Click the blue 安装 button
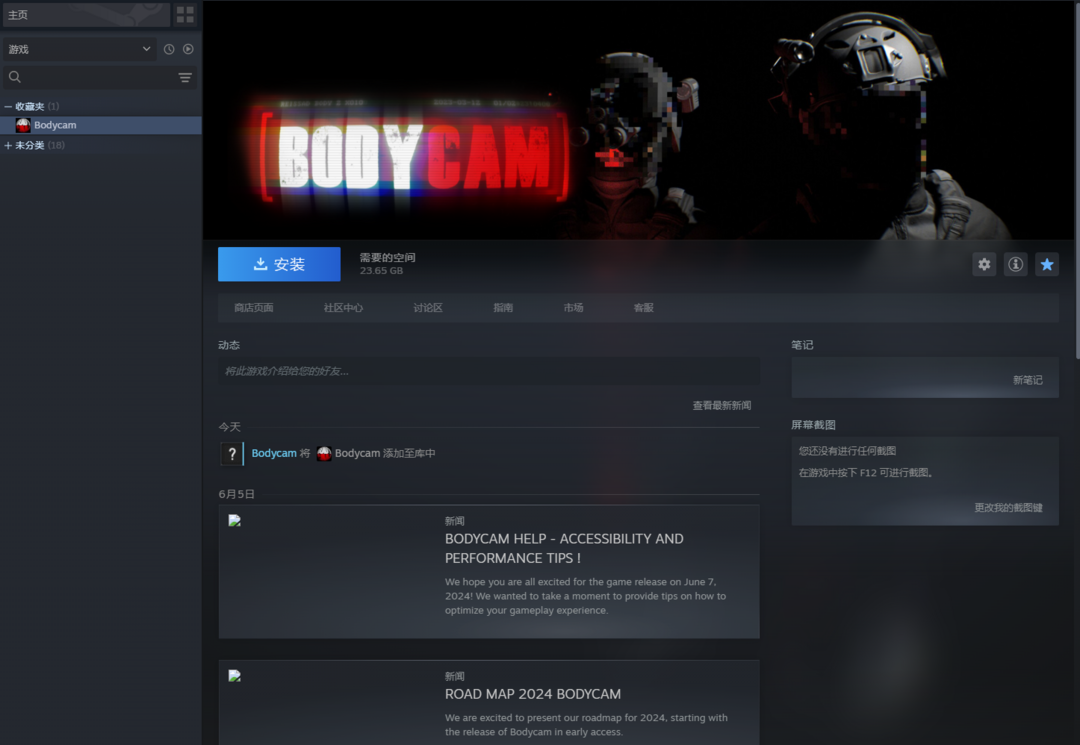 point(279,264)
